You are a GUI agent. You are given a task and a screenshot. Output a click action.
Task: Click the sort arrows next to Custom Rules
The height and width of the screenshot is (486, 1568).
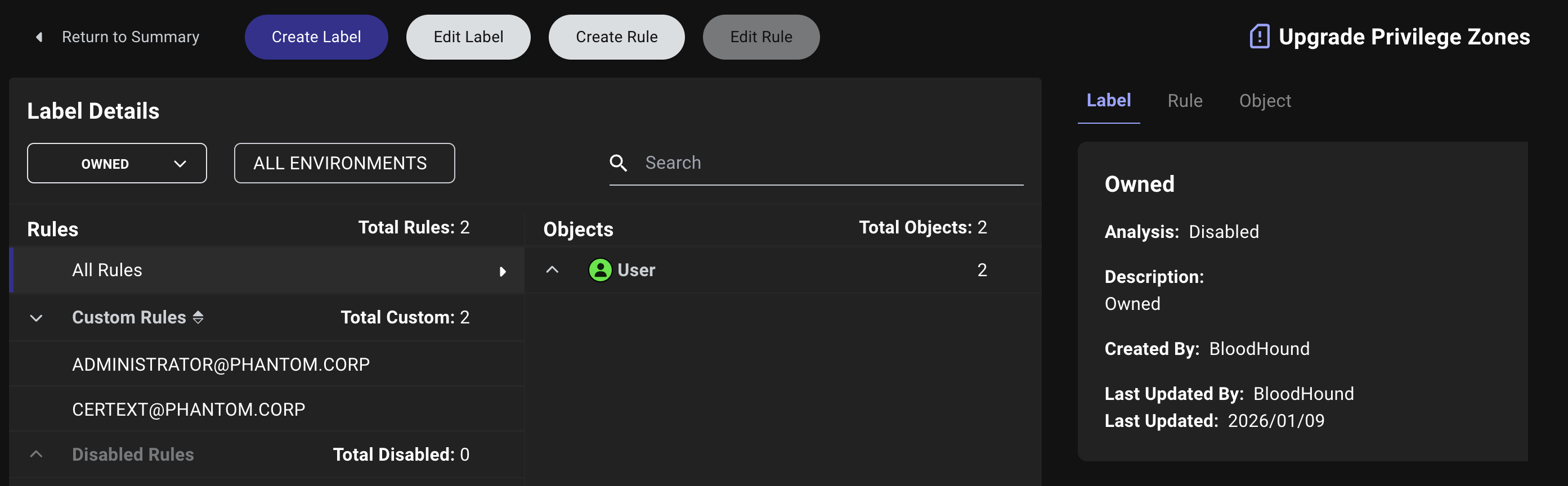click(x=198, y=317)
